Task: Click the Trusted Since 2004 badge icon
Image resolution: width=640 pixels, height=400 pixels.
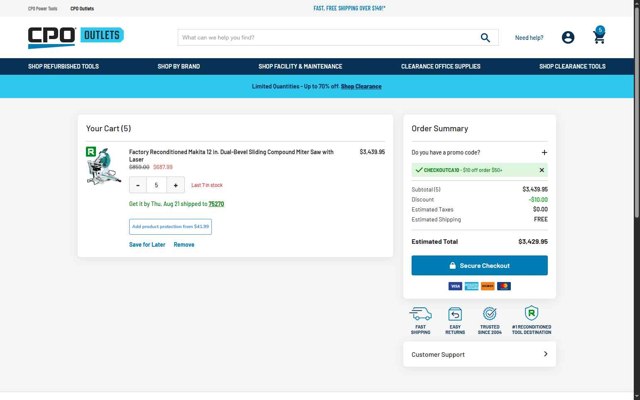Action: 489,313
